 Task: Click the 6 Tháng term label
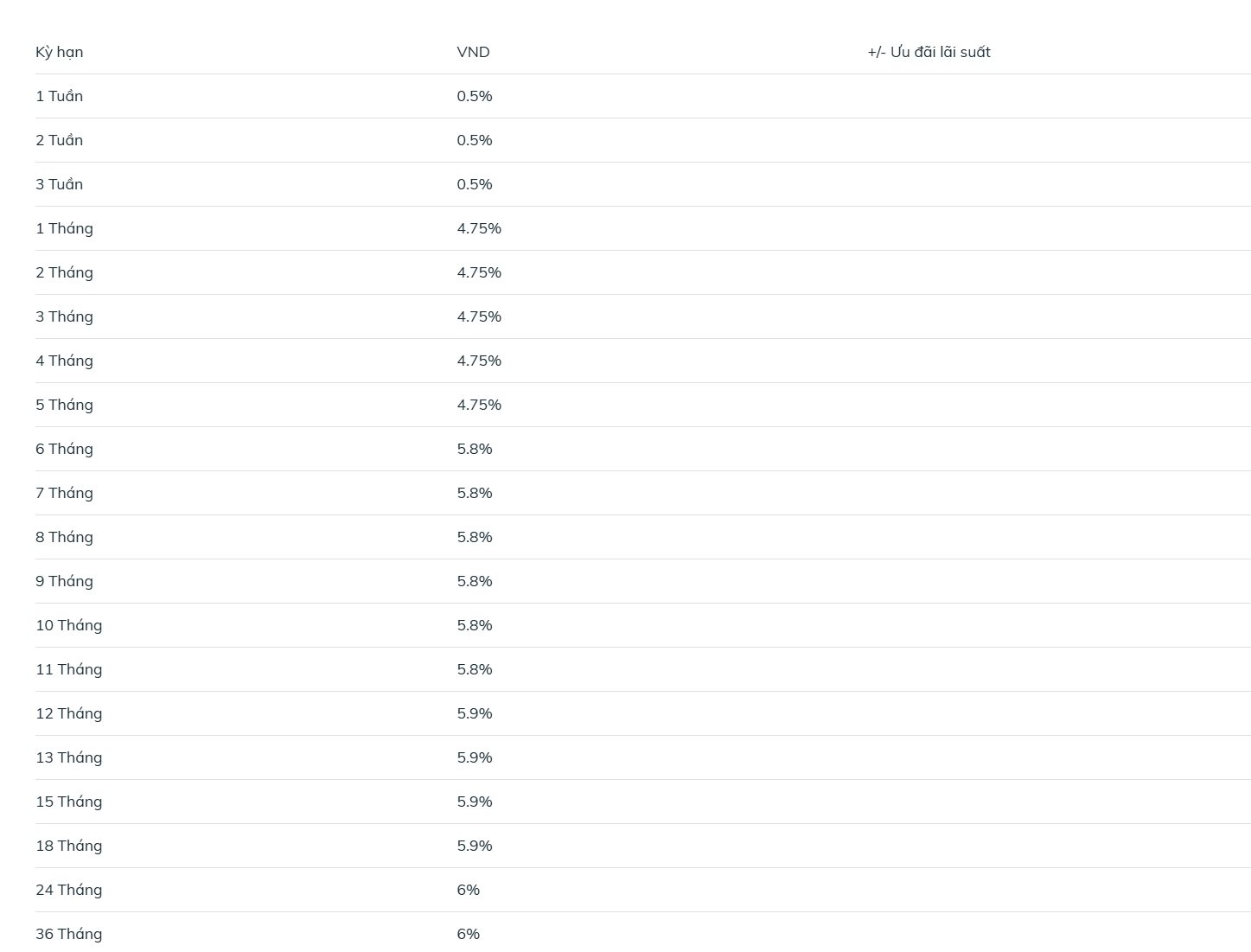64,449
